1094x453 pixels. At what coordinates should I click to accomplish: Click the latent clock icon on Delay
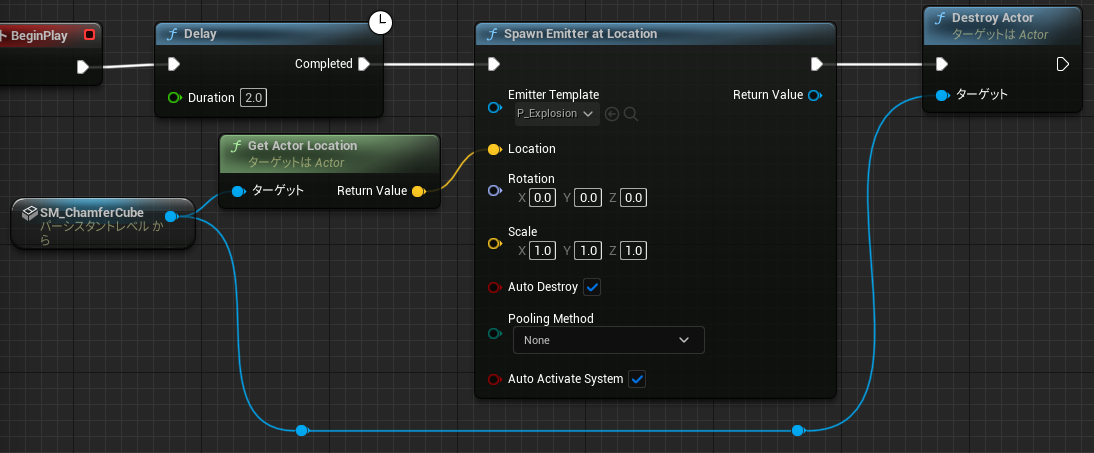pyautogui.click(x=380, y=22)
